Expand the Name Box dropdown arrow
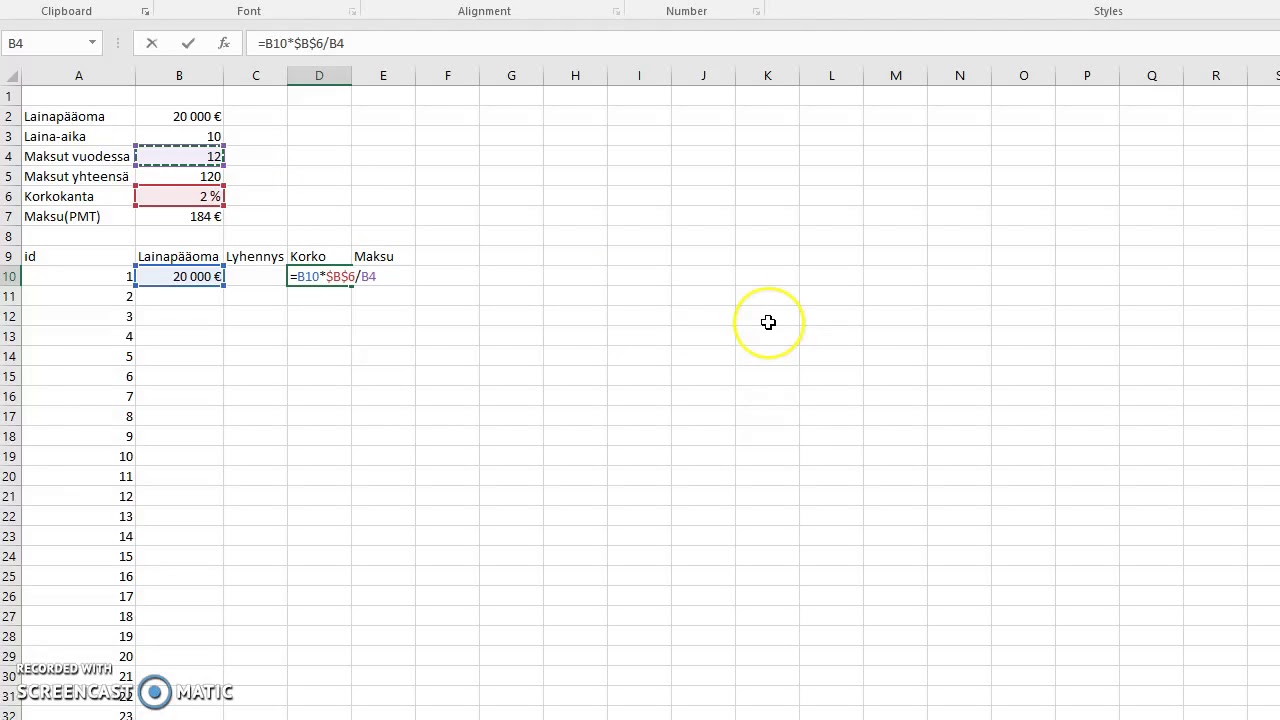The height and width of the screenshot is (720, 1280). click(92, 43)
